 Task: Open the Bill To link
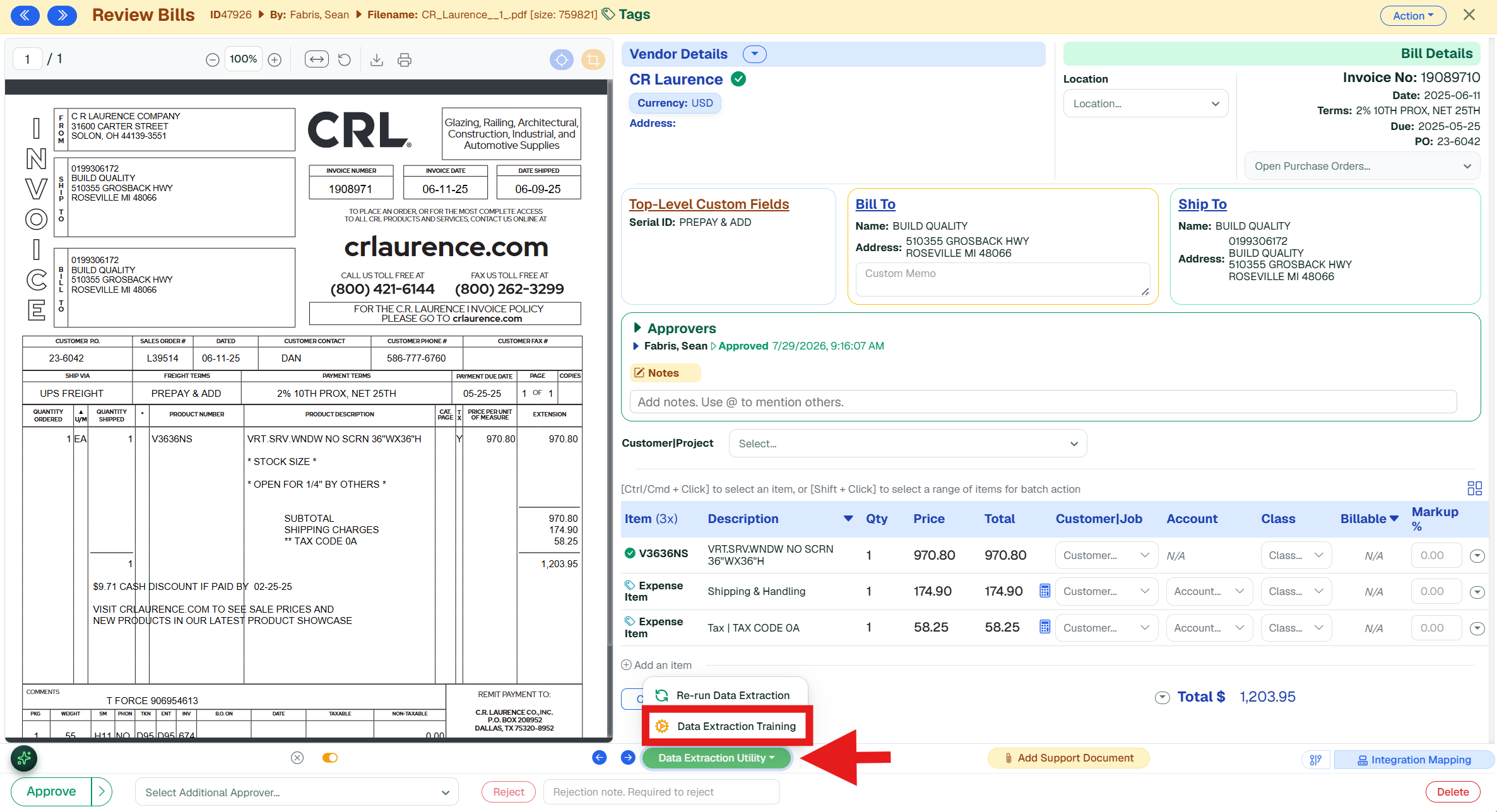click(x=875, y=204)
